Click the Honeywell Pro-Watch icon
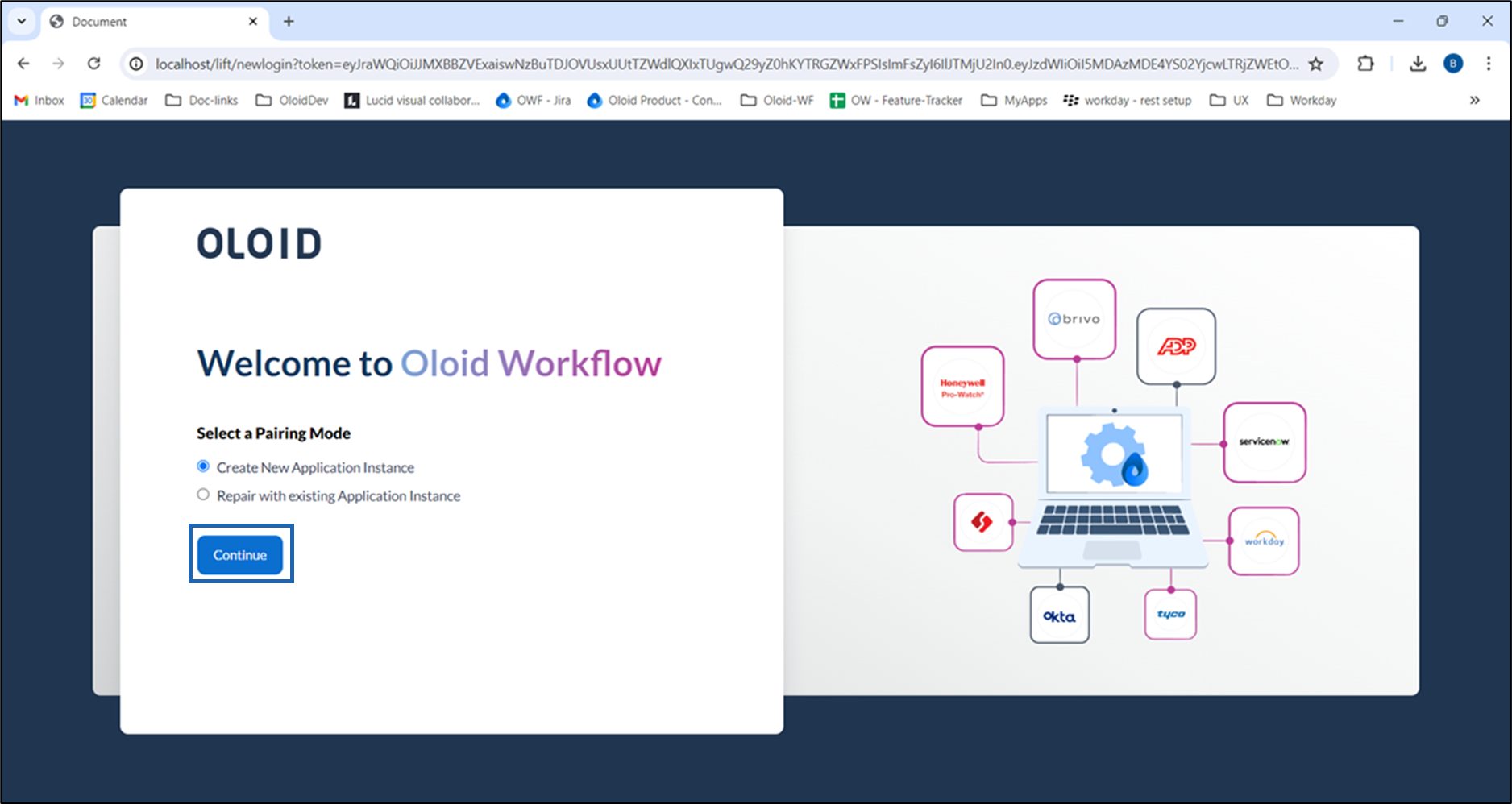Viewport: 1512px width, 804px height. coord(962,387)
